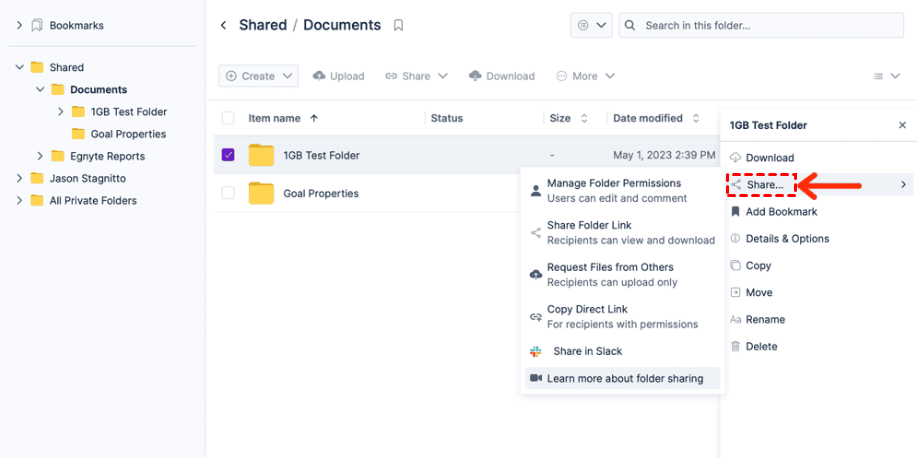Click the Upload cloud icon in toolbar
Image resolution: width=917 pixels, height=458 pixels.
[319, 76]
